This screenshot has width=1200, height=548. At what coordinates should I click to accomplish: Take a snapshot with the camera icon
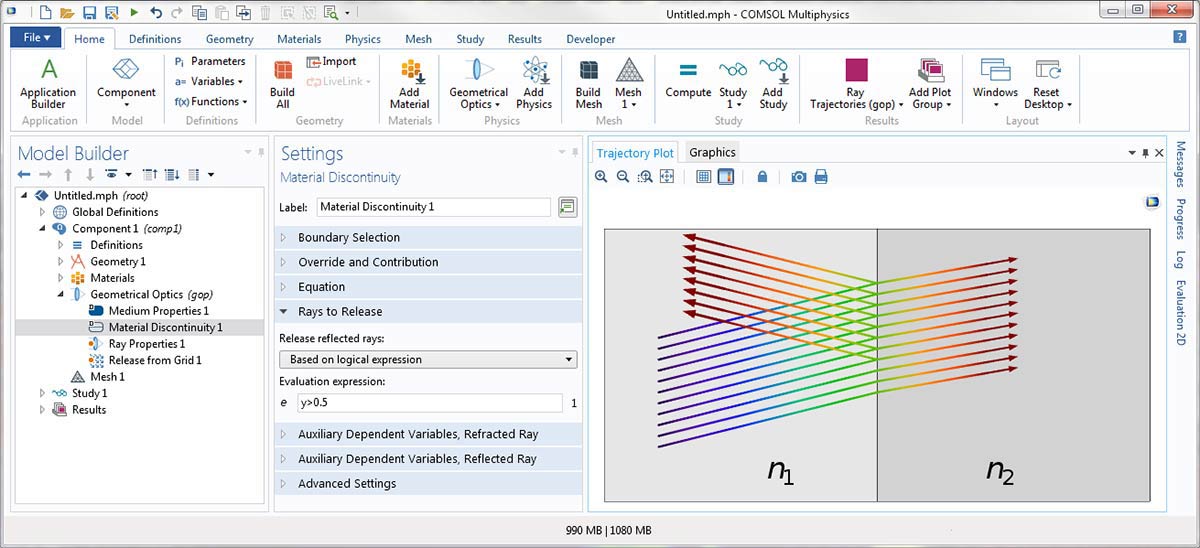(798, 177)
